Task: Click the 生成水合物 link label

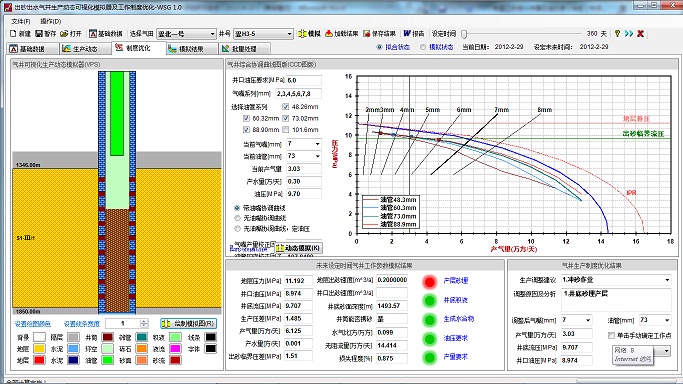Action: (459, 319)
